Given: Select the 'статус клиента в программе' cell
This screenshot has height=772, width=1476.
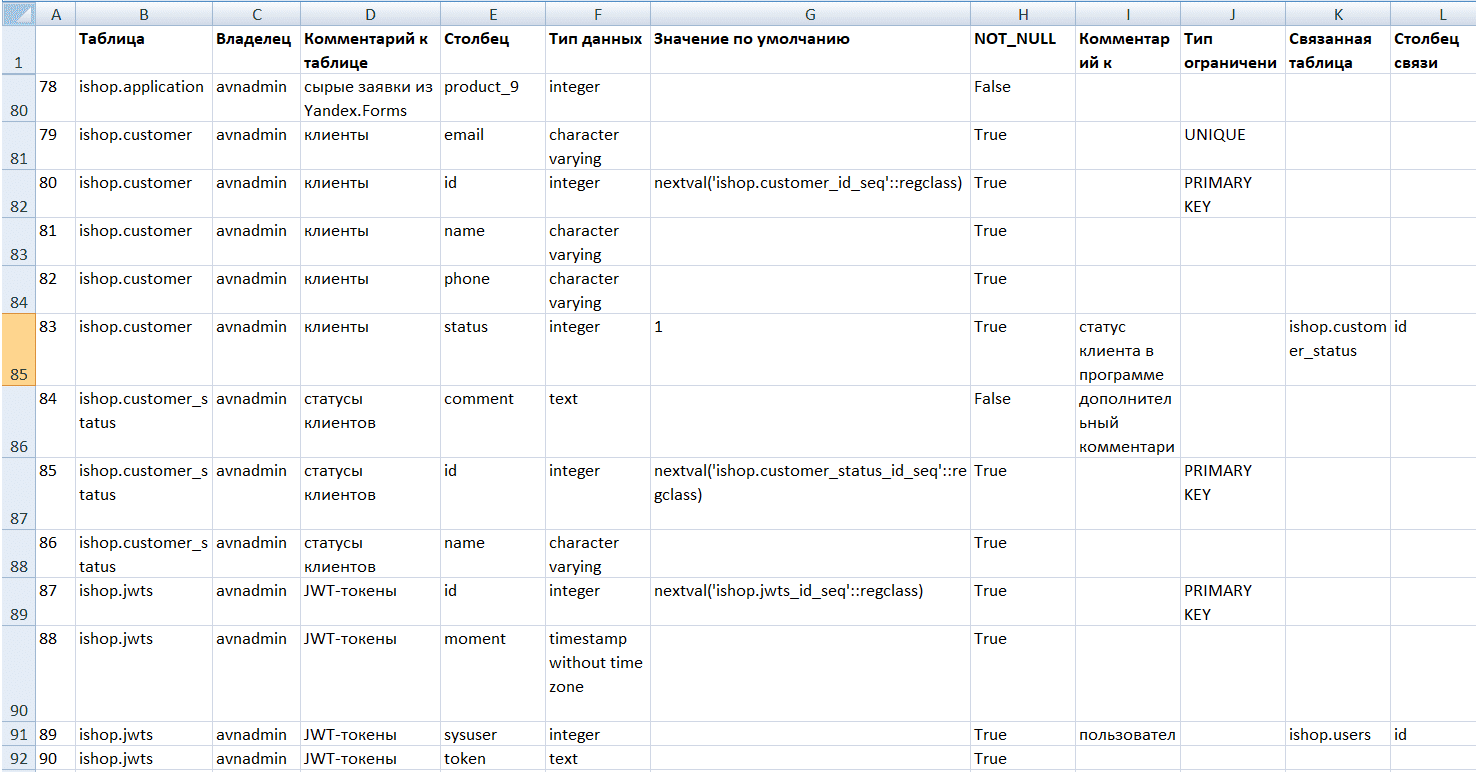Looking at the screenshot, I should point(1127,350).
